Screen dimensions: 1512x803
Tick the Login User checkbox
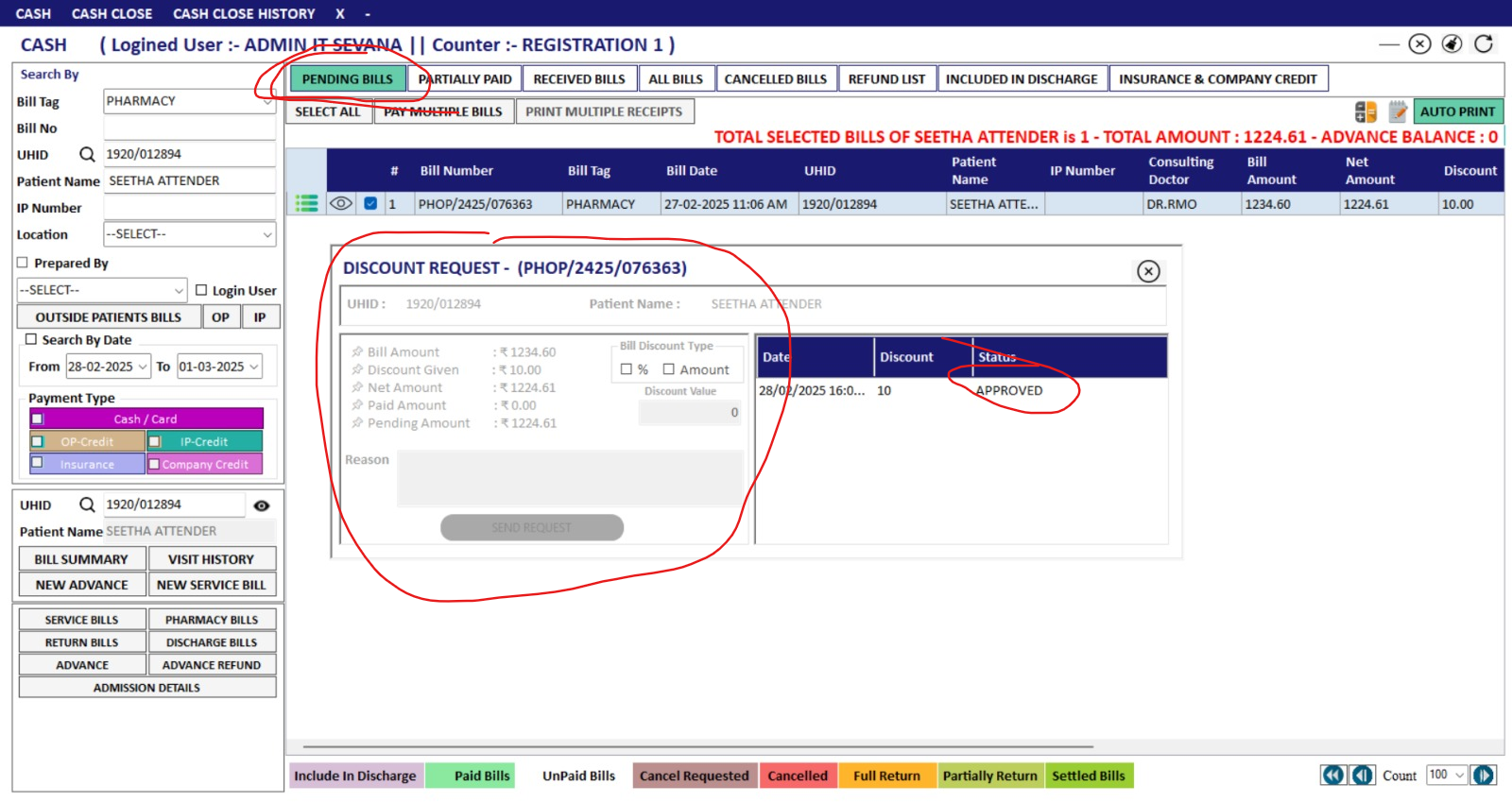click(201, 290)
